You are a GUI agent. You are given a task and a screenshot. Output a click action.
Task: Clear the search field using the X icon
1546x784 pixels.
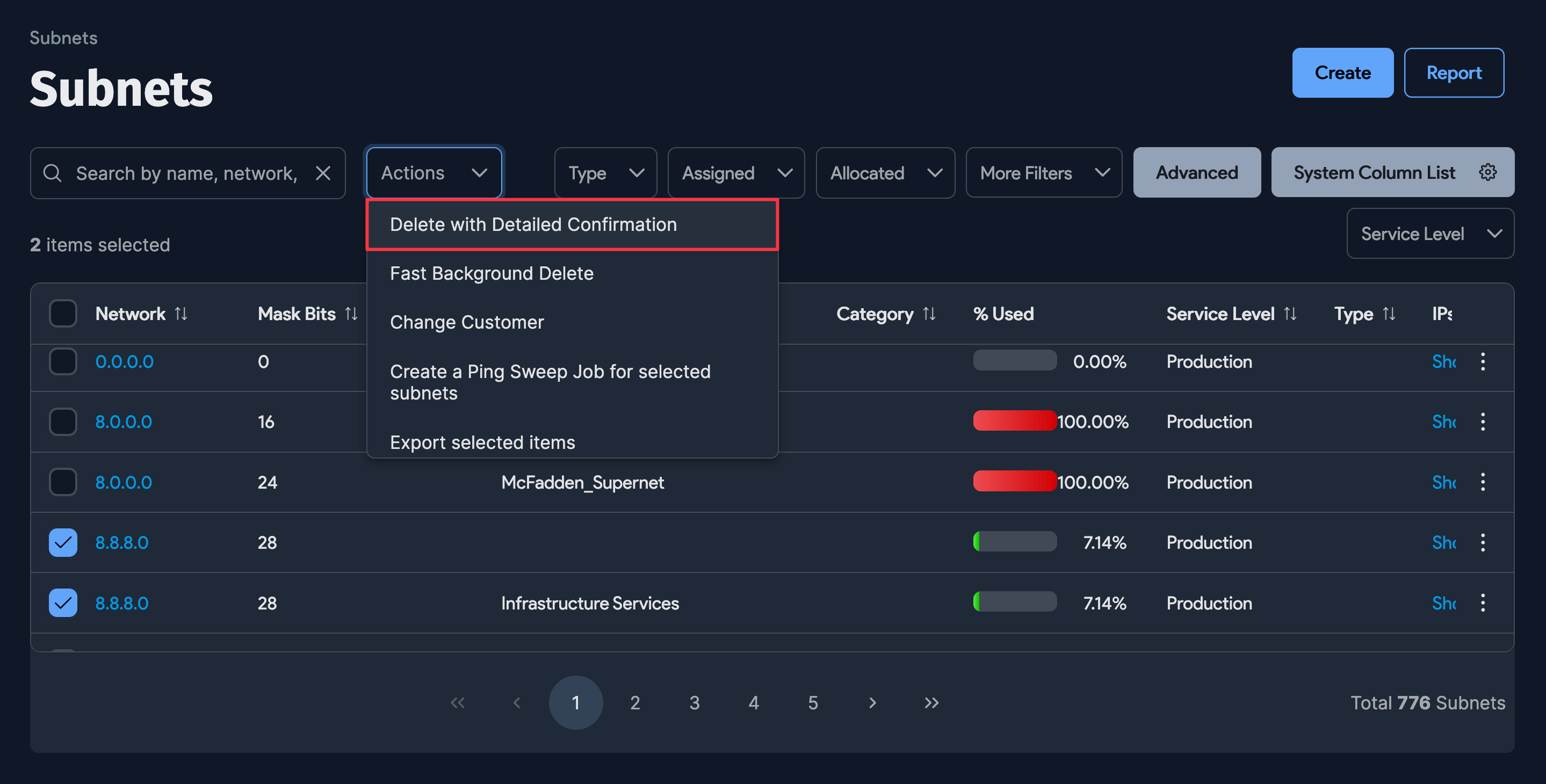tap(323, 173)
